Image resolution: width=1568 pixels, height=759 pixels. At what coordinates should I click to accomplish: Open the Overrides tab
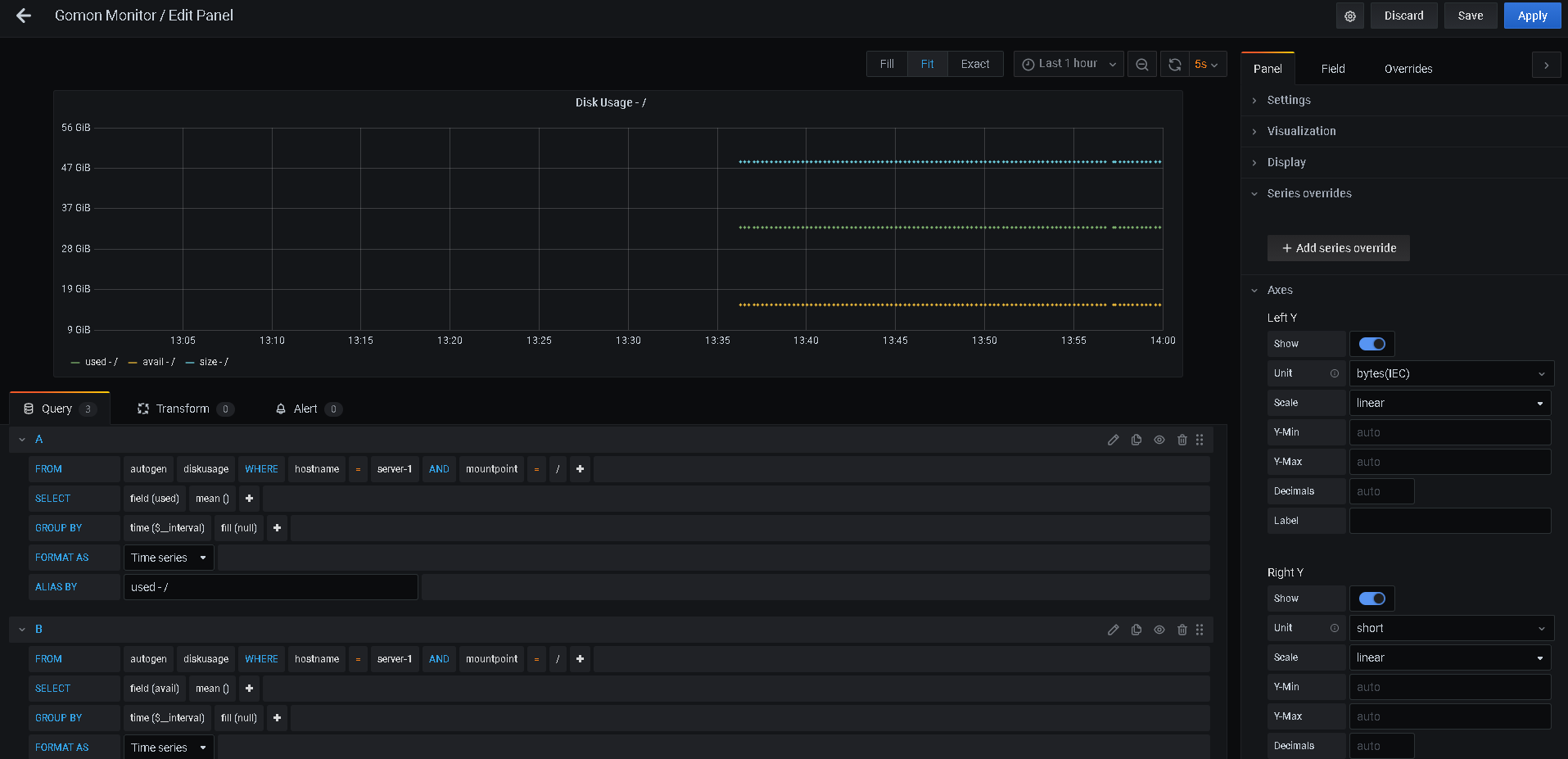pyautogui.click(x=1408, y=69)
